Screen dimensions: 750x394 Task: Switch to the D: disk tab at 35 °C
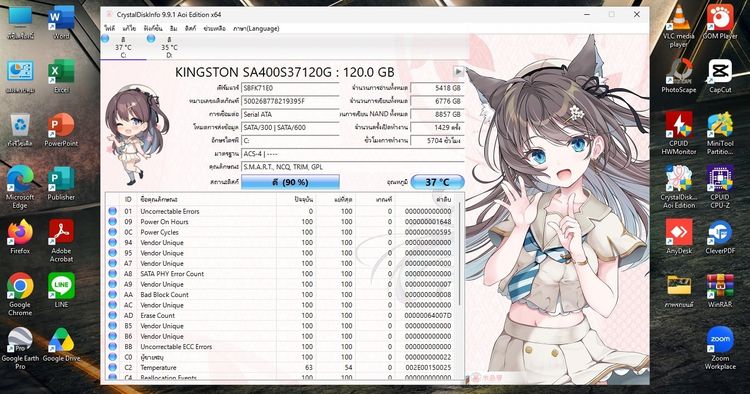coord(169,47)
